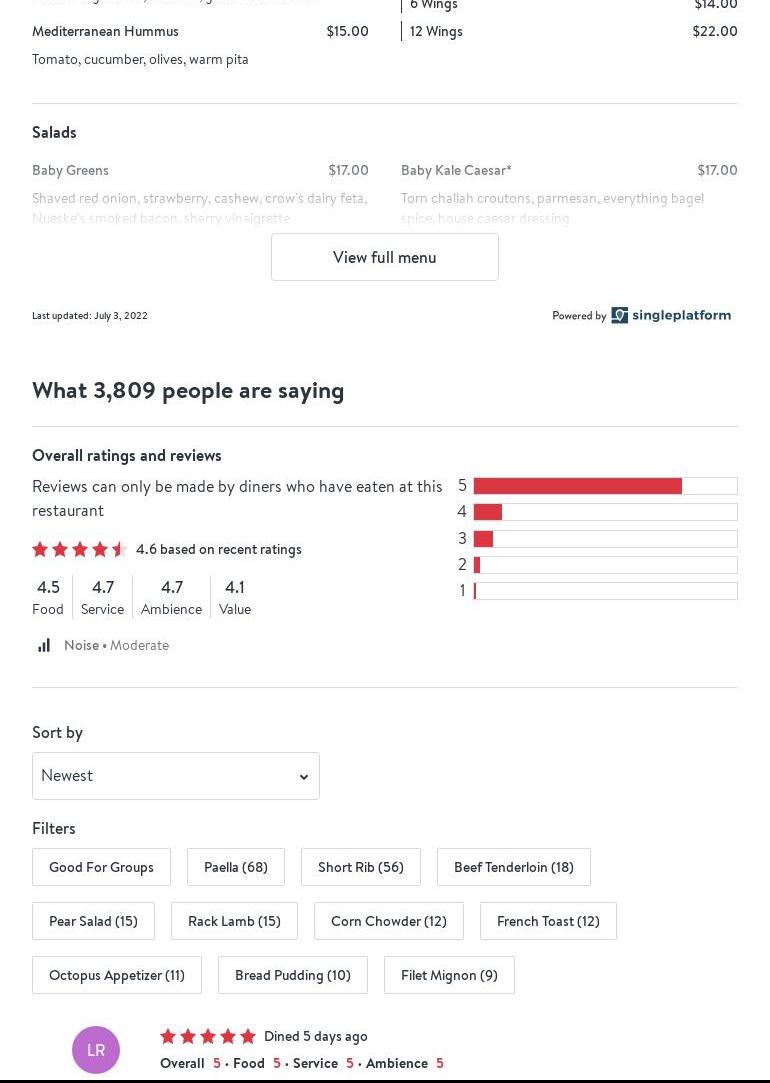This screenshot has width=770, height=1083.
Task: Click the 4-star rating bar
Action: tap(605, 512)
